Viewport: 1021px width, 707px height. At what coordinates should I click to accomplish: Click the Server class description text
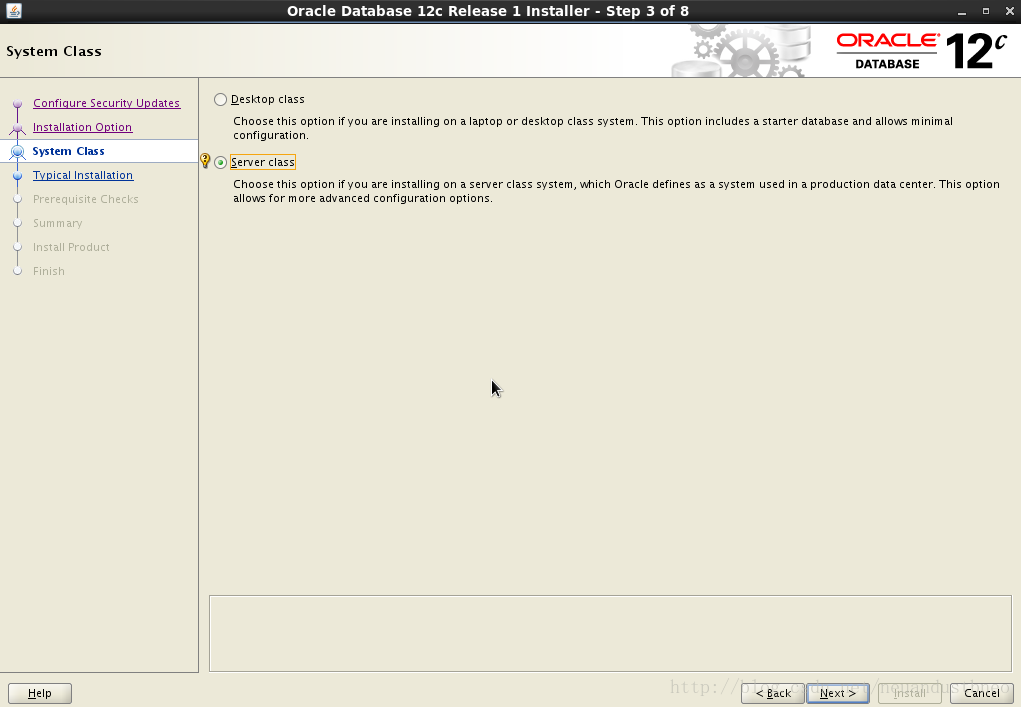pyautogui.click(x=616, y=191)
